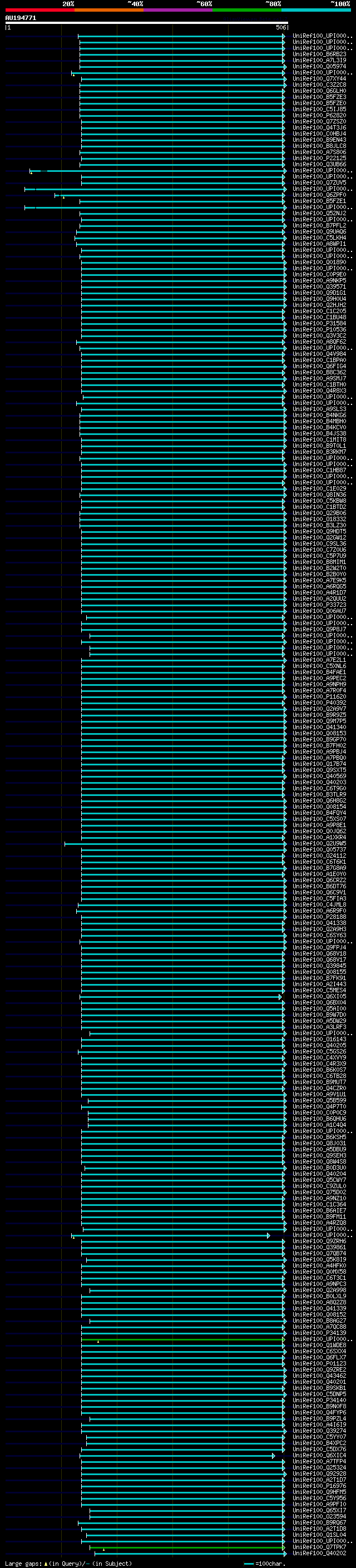Select the UniRef100_Q1WDE8 label
Image resolution: width=356 pixels, height=1568 pixels.
coord(319,1346)
